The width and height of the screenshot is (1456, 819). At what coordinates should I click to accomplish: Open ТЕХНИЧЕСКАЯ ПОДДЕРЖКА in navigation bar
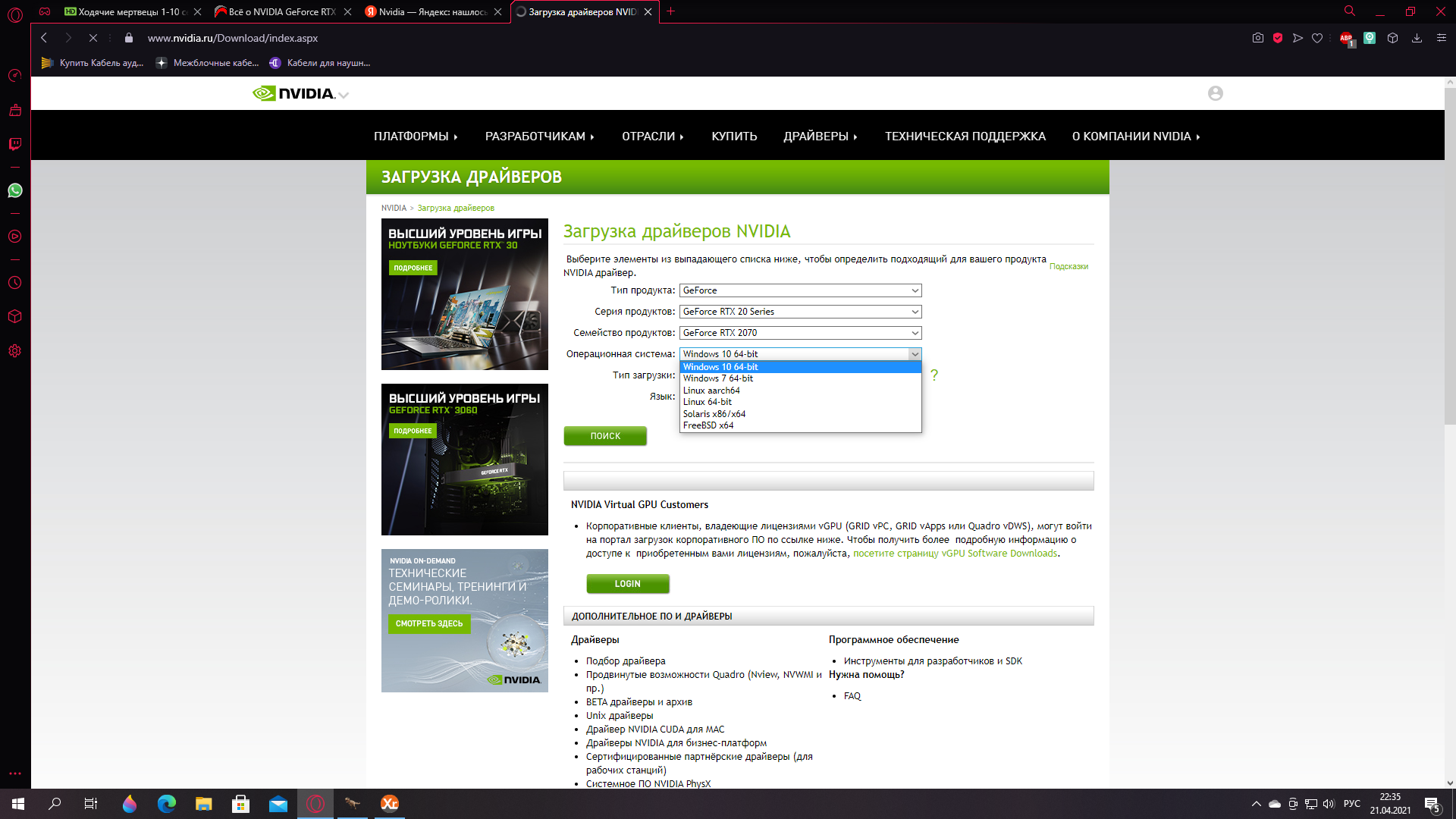(965, 136)
